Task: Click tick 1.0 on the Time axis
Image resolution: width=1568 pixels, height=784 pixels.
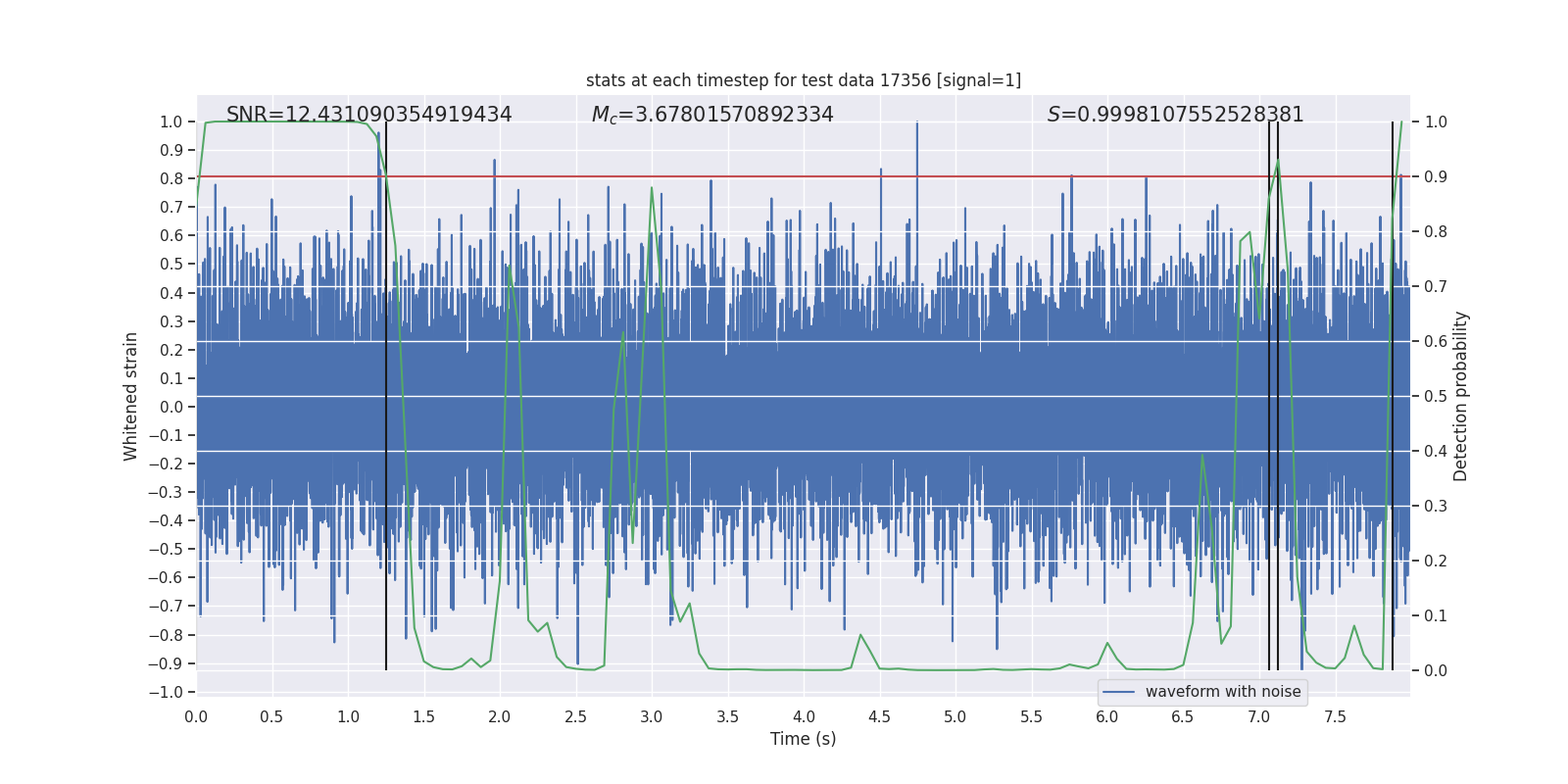Action: coord(348,716)
